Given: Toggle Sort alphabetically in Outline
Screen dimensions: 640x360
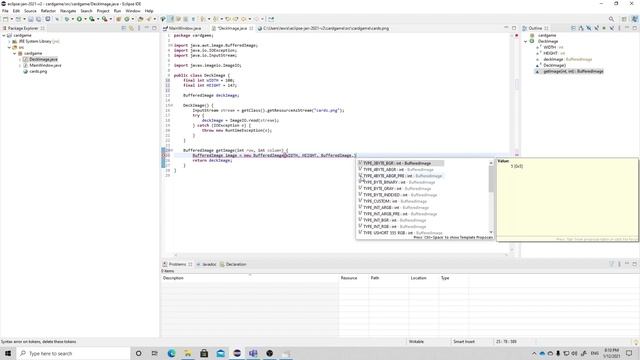Looking at the screenshot, I should (x=581, y=28).
